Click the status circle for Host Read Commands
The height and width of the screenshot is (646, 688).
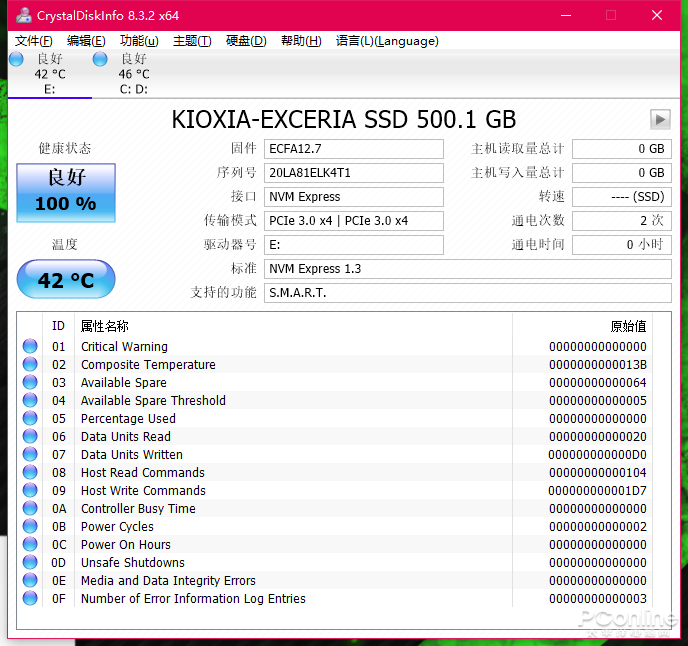coord(30,472)
